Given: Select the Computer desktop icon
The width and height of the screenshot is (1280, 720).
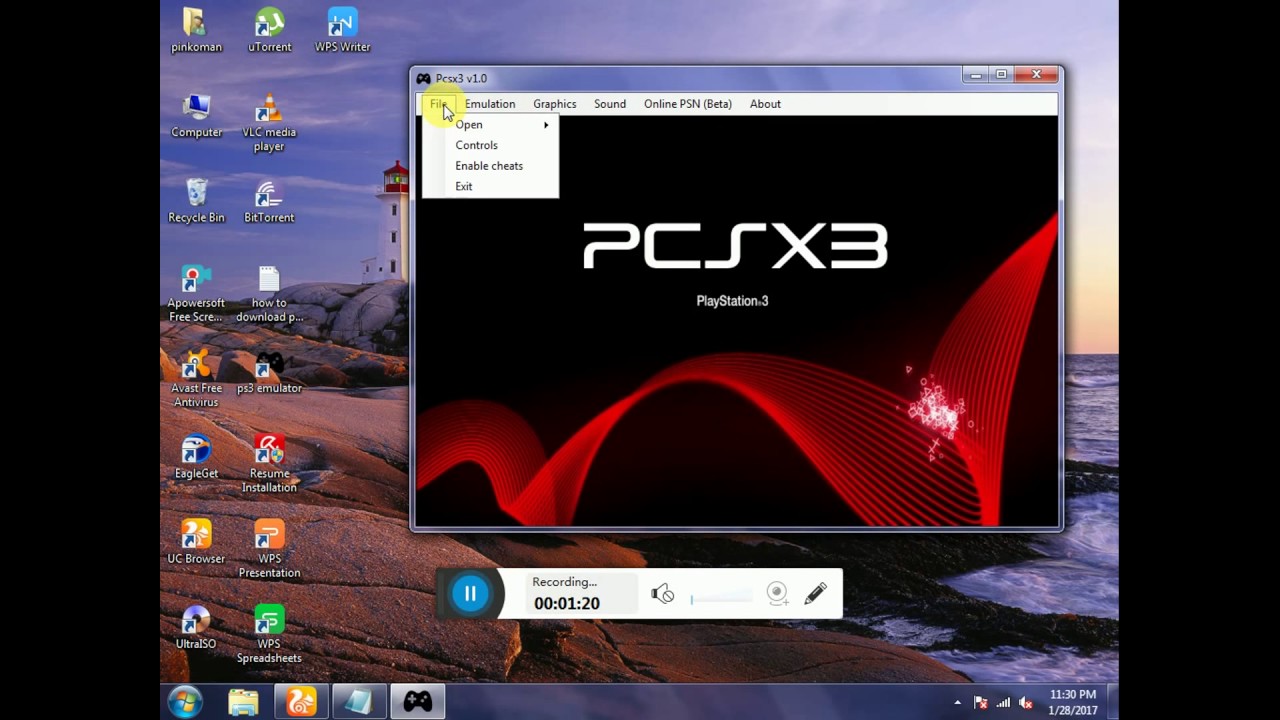Looking at the screenshot, I should [x=196, y=115].
